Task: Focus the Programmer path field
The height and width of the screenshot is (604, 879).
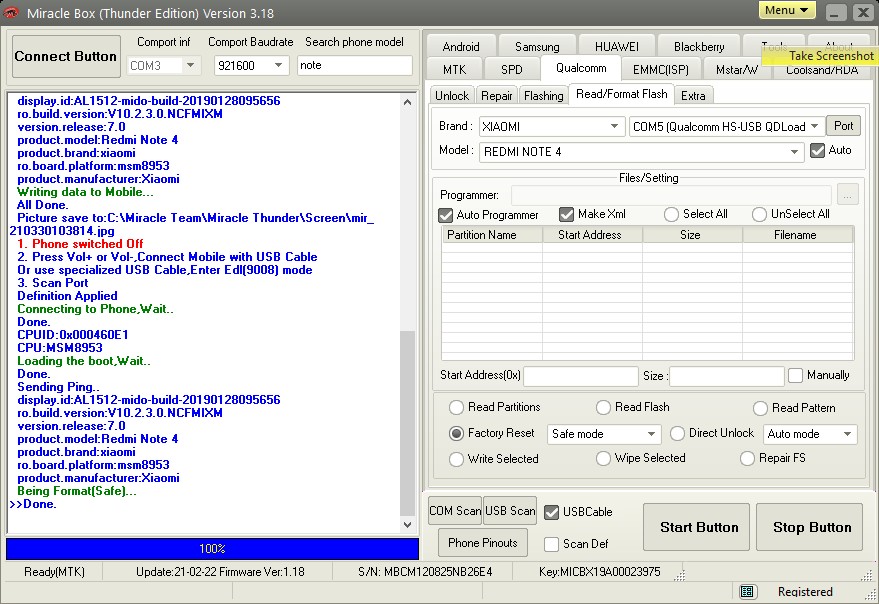Action: (671, 195)
